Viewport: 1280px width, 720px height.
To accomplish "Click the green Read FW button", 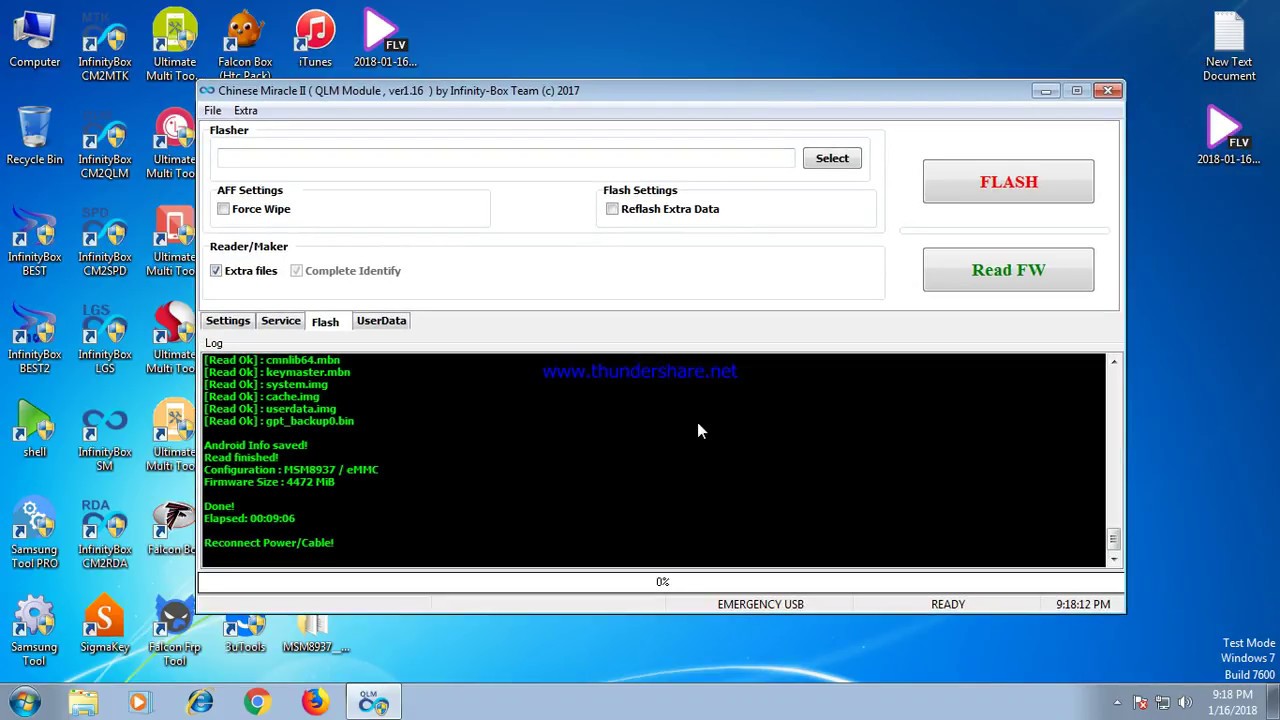I will (1008, 270).
